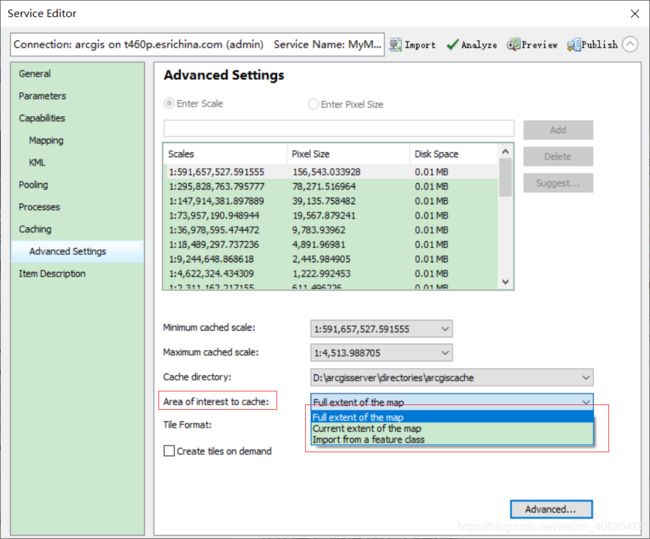
Task: Open the Caching page
Action: click(35, 229)
